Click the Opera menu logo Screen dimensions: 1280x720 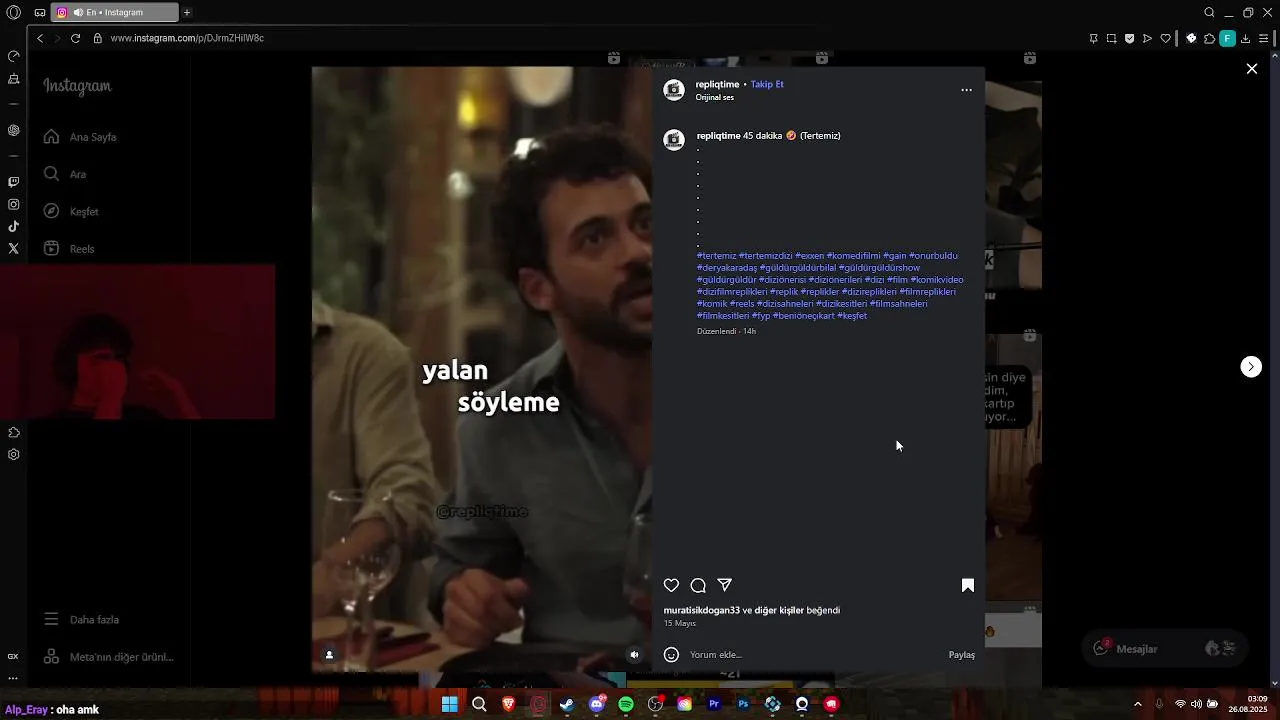(14, 13)
